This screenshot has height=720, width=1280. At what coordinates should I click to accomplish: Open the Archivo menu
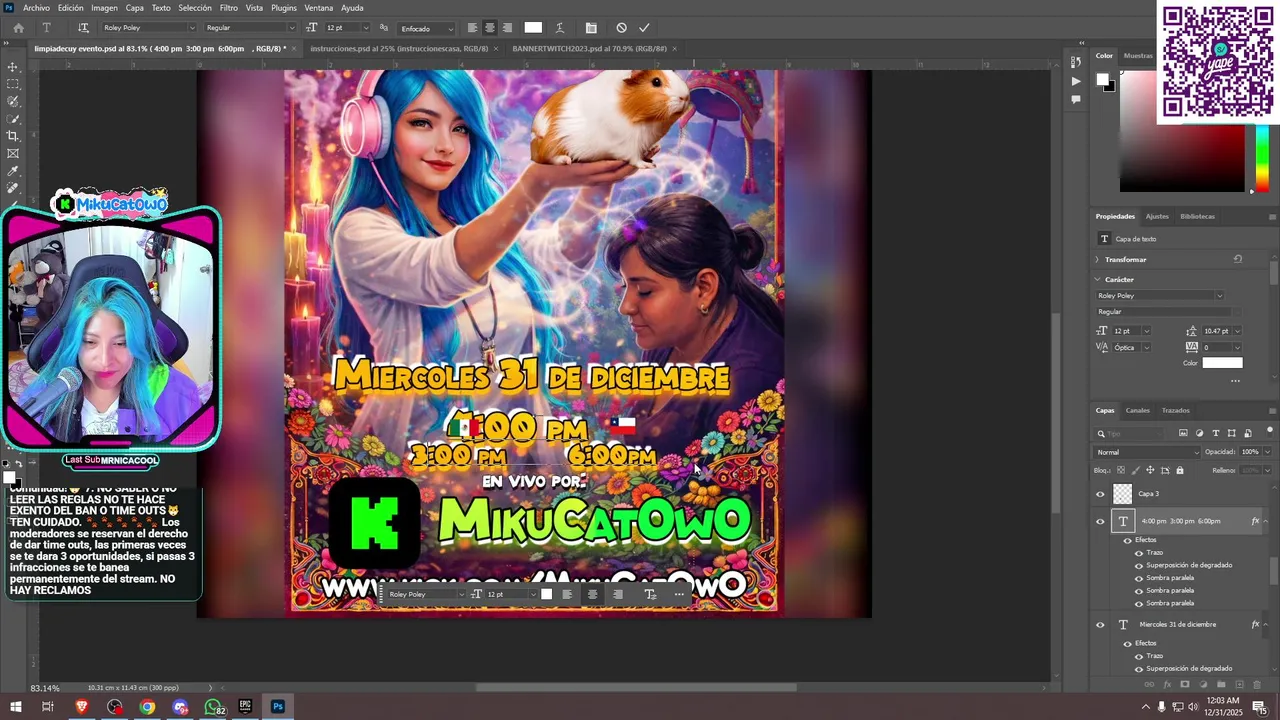click(x=36, y=8)
